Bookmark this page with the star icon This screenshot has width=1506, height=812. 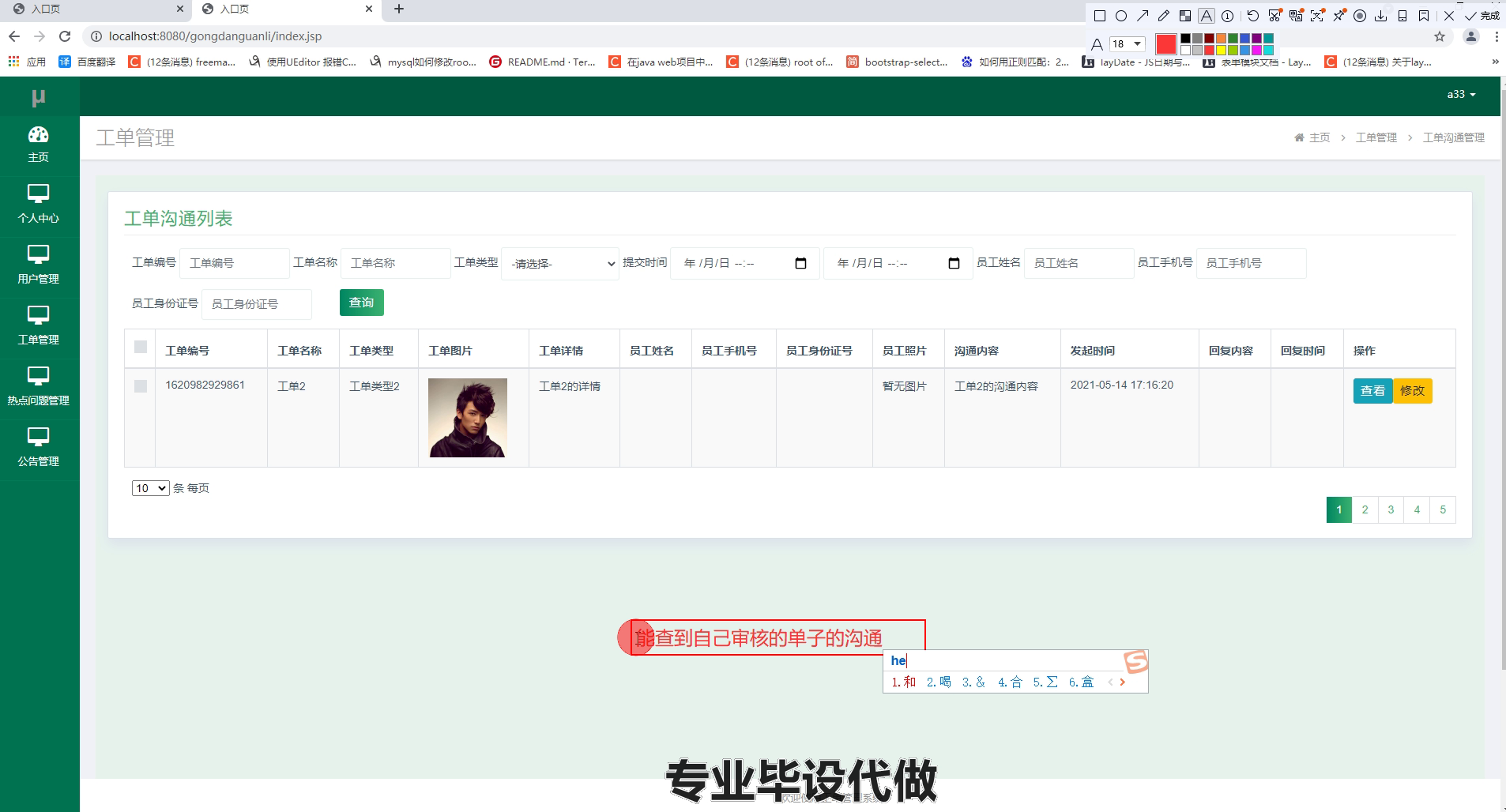(x=1440, y=36)
